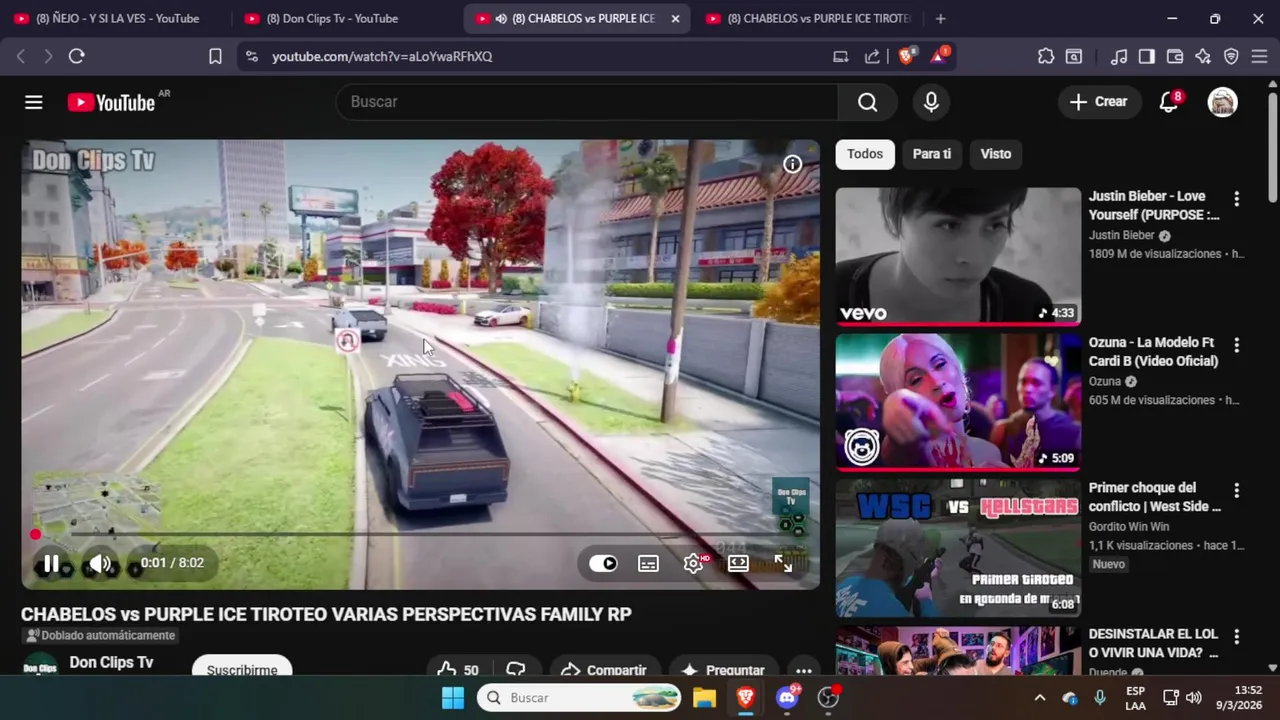The height and width of the screenshot is (720, 1280).
Task: Open a new browser tab
Action: [x=940, y=18]
